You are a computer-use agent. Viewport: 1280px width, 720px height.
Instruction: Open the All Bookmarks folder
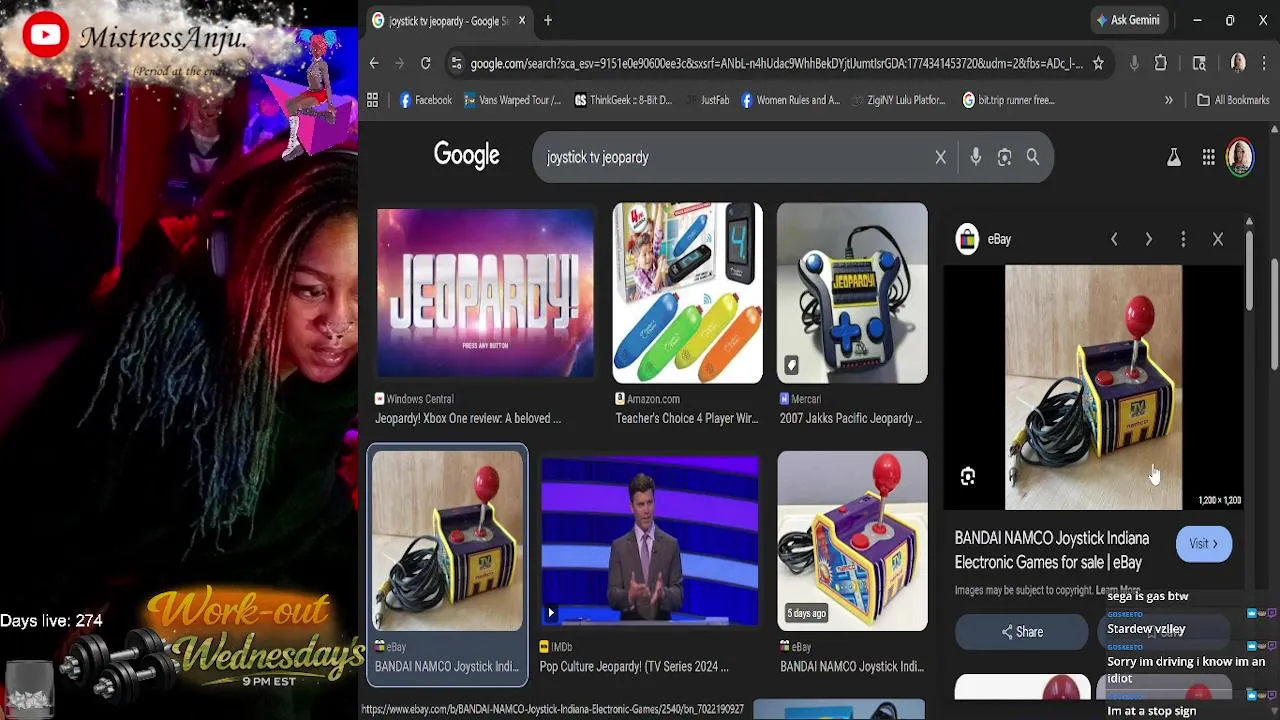1233,100
